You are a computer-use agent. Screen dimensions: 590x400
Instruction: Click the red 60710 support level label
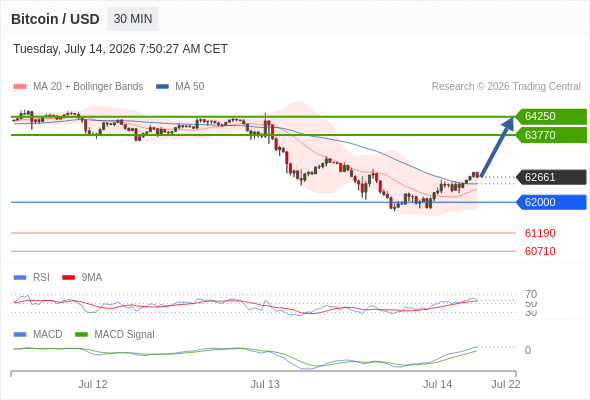tap(540, 251)
